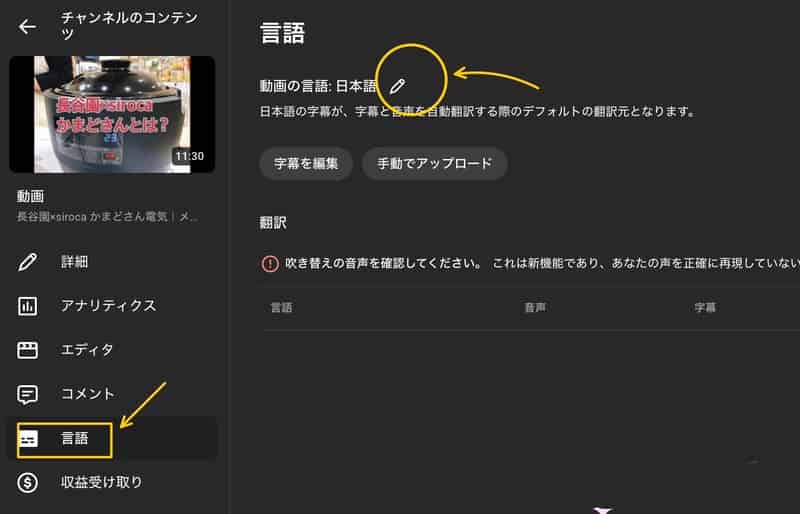Open the 収益受け取り dollar icon
Screen dimensions: 800x514
(28, 482)
